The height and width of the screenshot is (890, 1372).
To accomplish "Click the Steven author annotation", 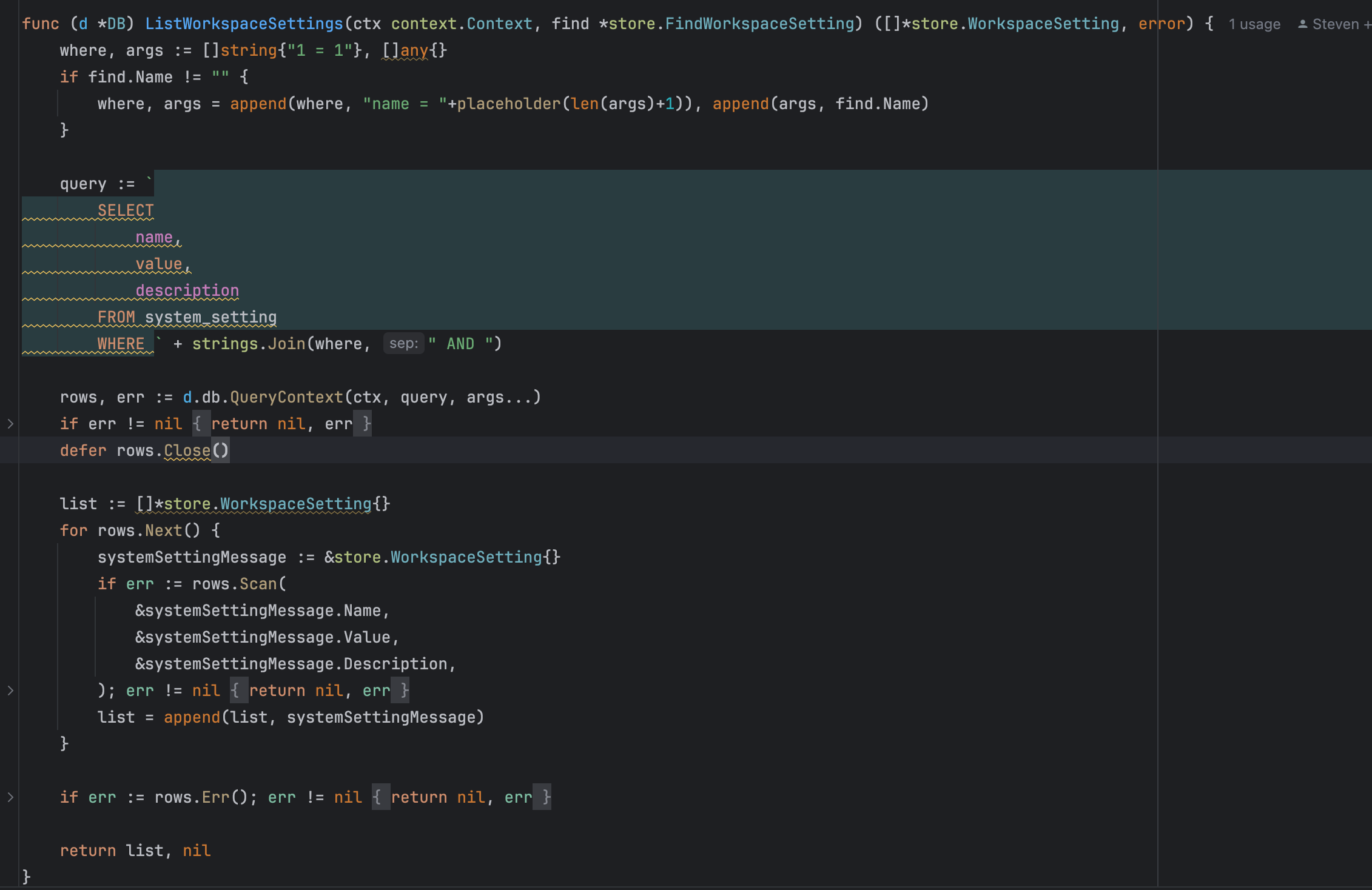I will pos(1335,24).
